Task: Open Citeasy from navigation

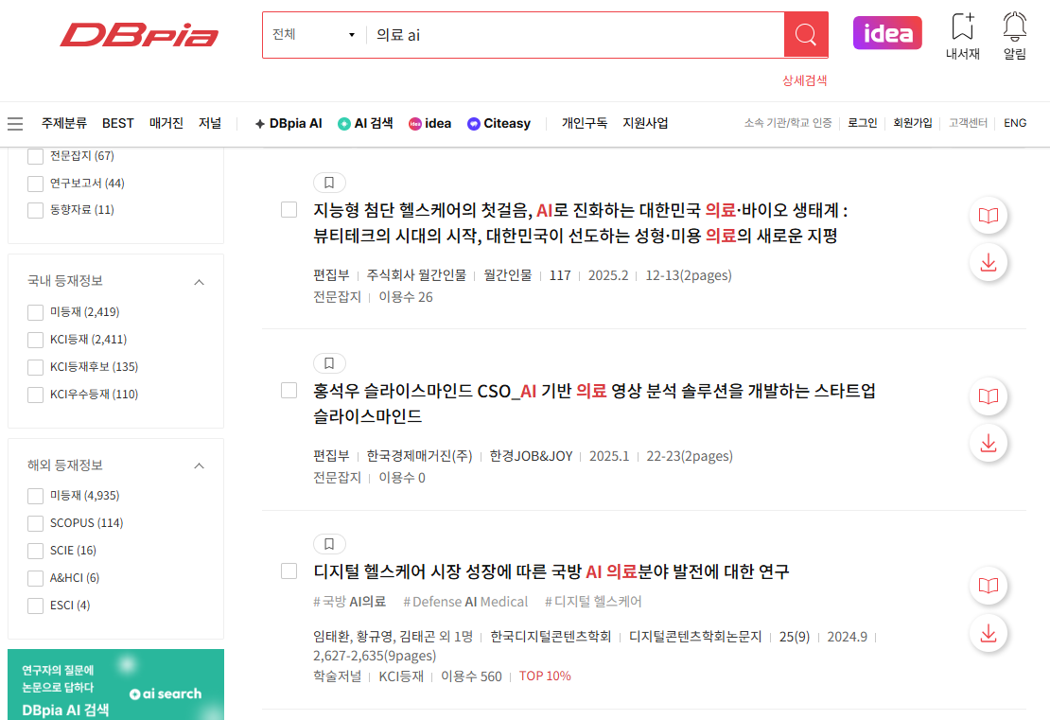Action: point(499,123)
